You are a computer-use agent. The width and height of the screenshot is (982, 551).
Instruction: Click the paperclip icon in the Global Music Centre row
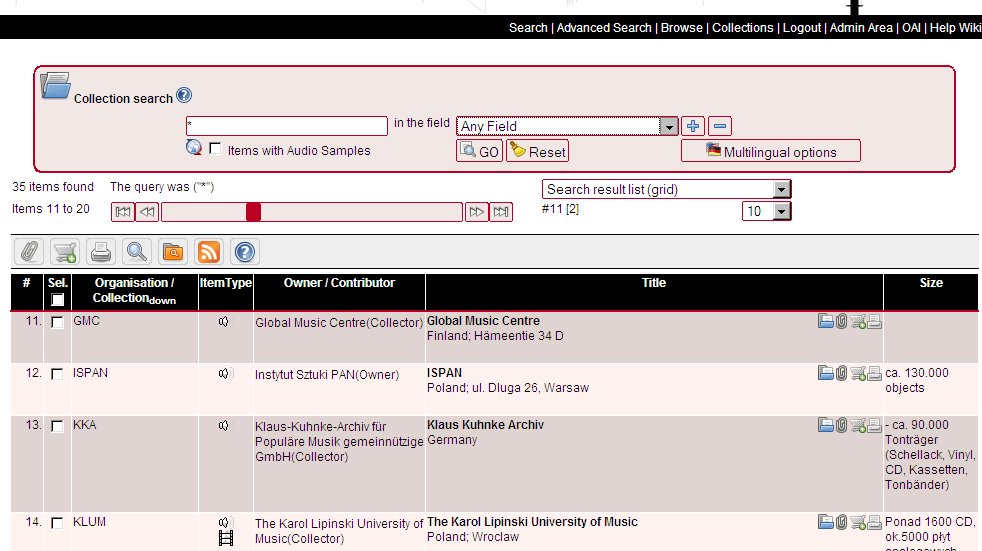841,321
